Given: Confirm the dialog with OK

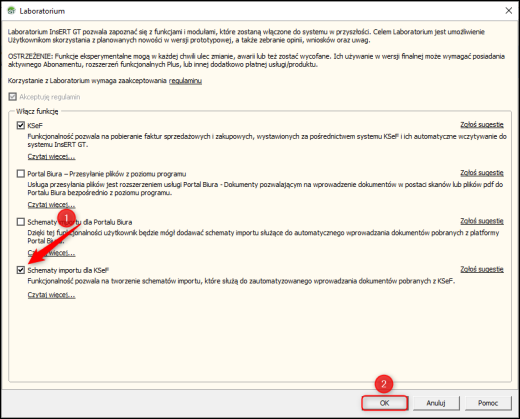Looking at the screenshot, I should tap(384, 403).
